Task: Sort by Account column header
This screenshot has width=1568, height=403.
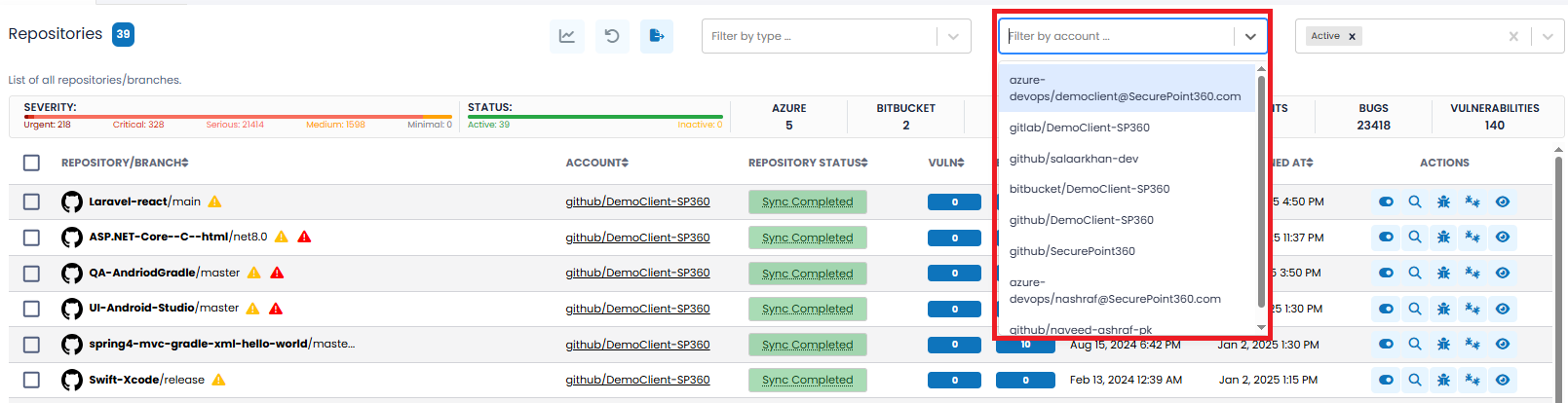Action: point(597,163)
